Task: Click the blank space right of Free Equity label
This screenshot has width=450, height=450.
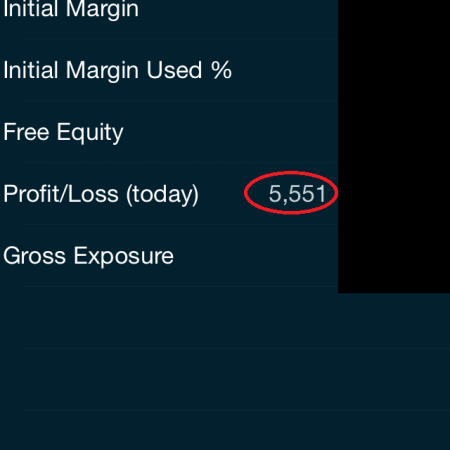Action: 231,132
